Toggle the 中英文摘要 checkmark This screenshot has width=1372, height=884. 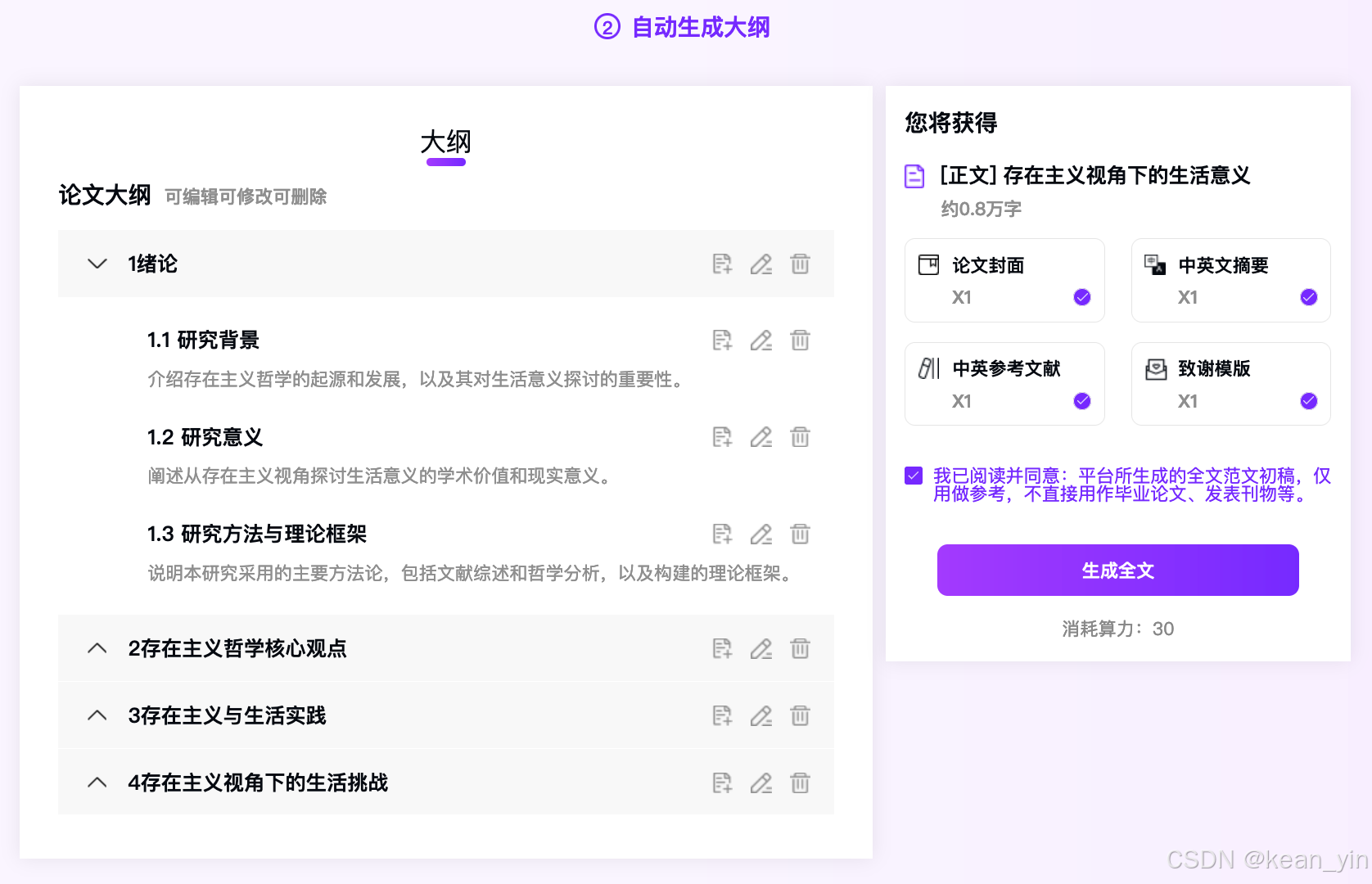(x=1308, y=297)
